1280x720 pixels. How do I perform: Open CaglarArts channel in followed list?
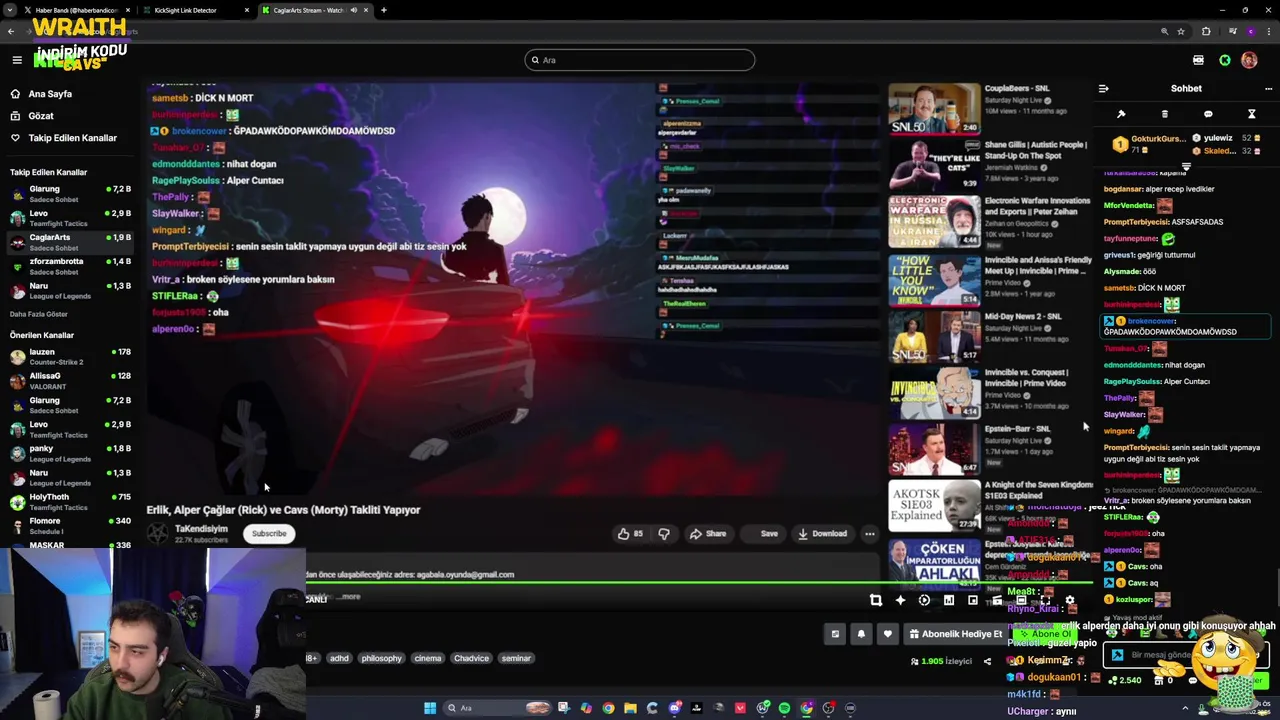pyautogui.click(x=68, y=242)
